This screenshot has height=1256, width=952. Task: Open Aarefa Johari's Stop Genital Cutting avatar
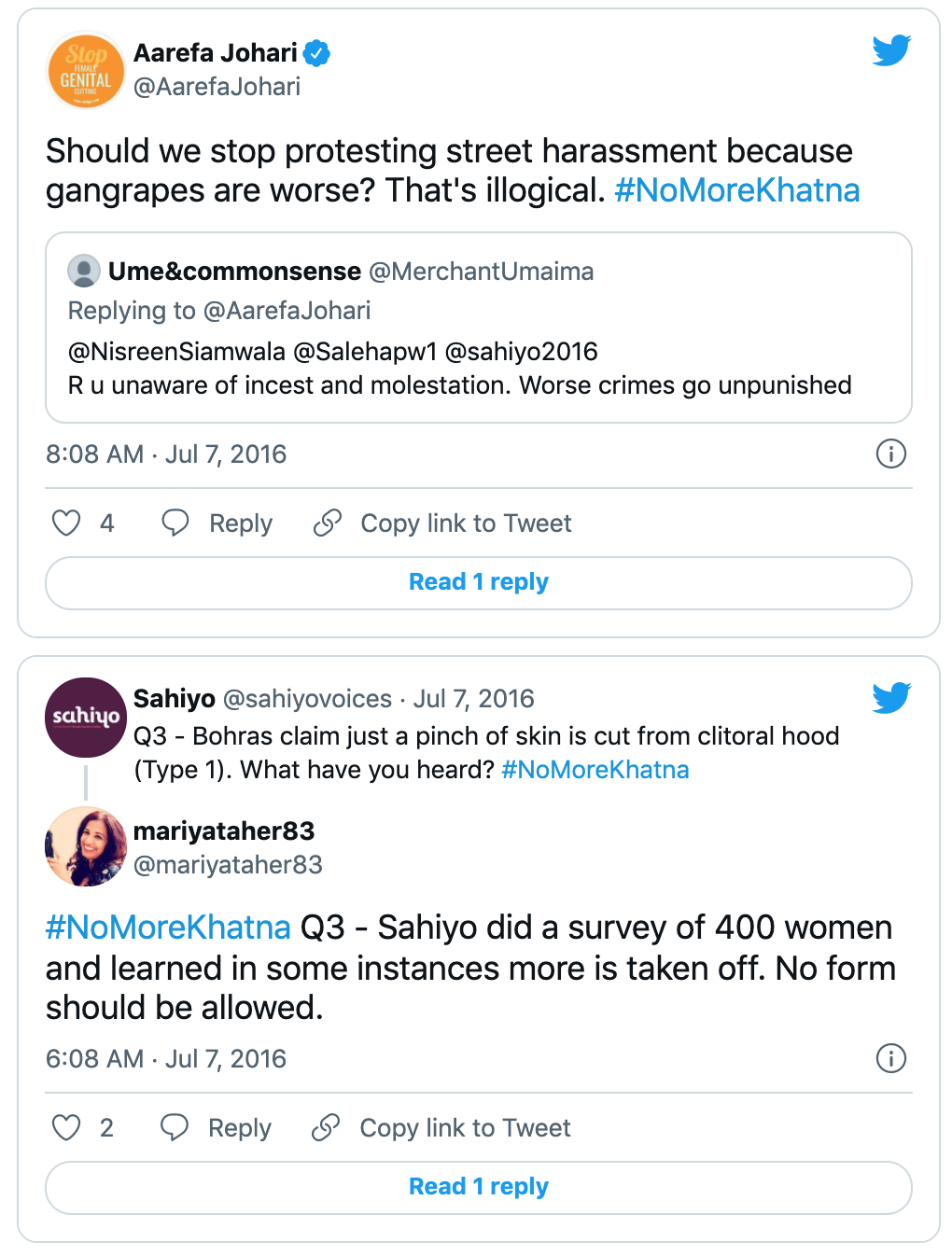click(x=86, y=70)
